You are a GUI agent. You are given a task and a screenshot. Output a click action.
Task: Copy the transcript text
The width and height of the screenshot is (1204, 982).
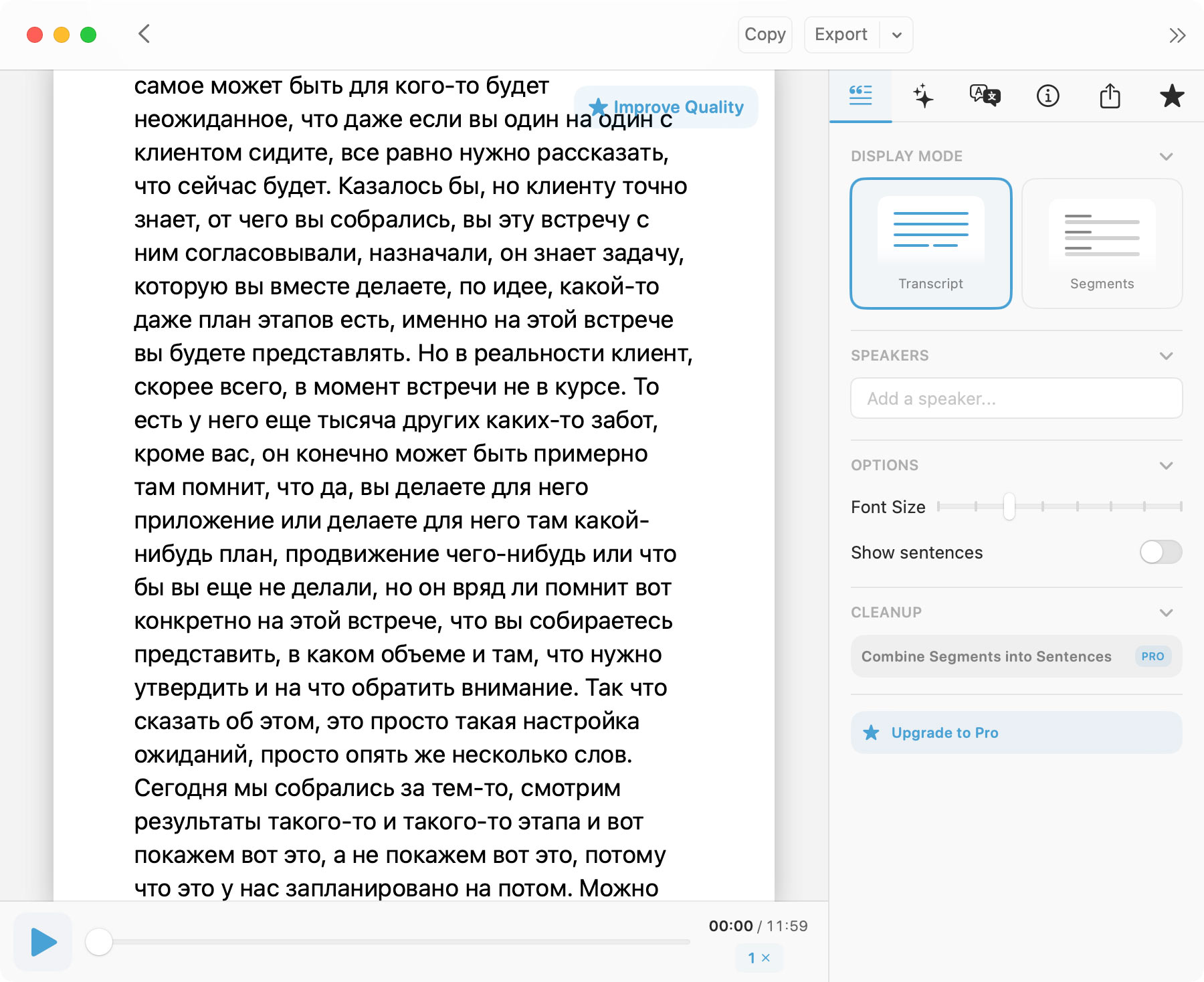pyautogui.click(x=765, y=35)
